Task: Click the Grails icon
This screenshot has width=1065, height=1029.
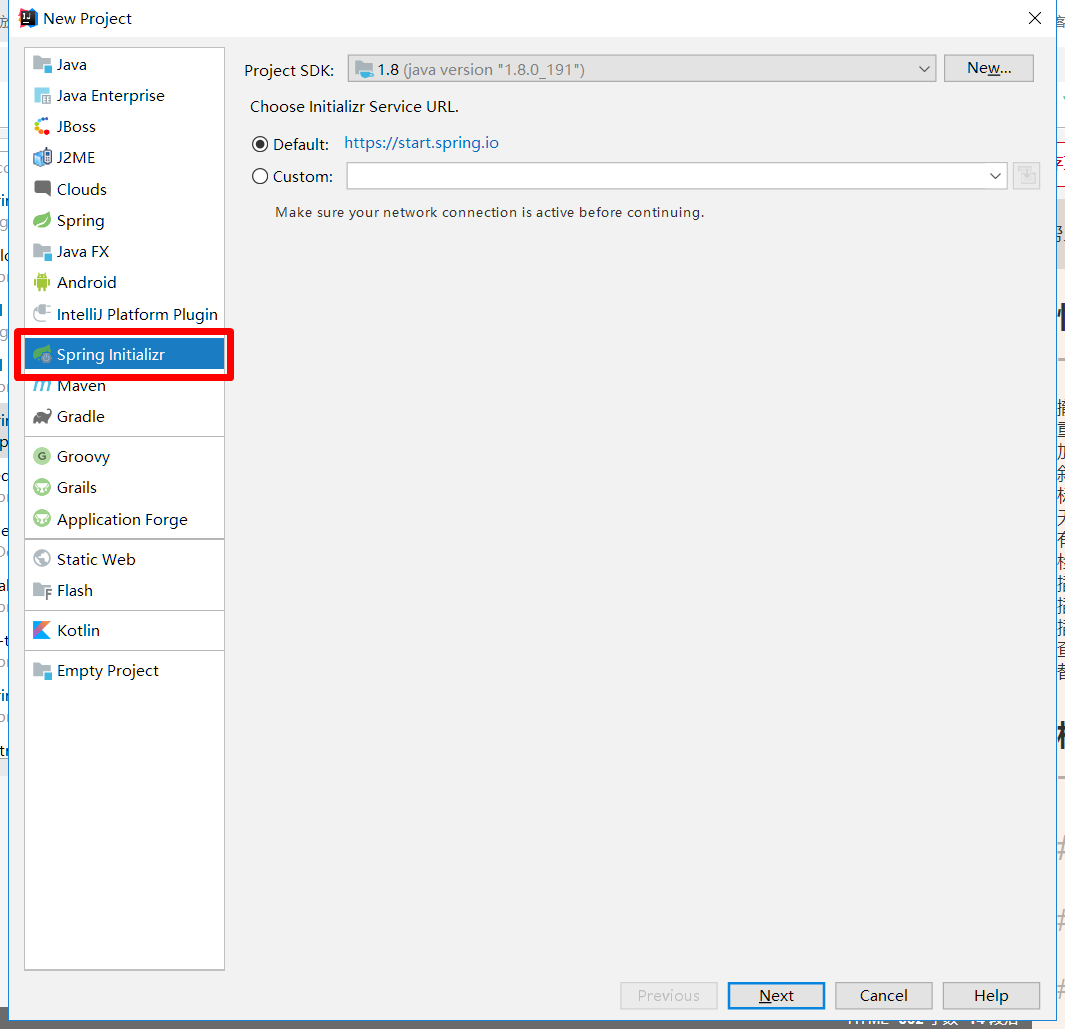Action: [x=42, y=488]
